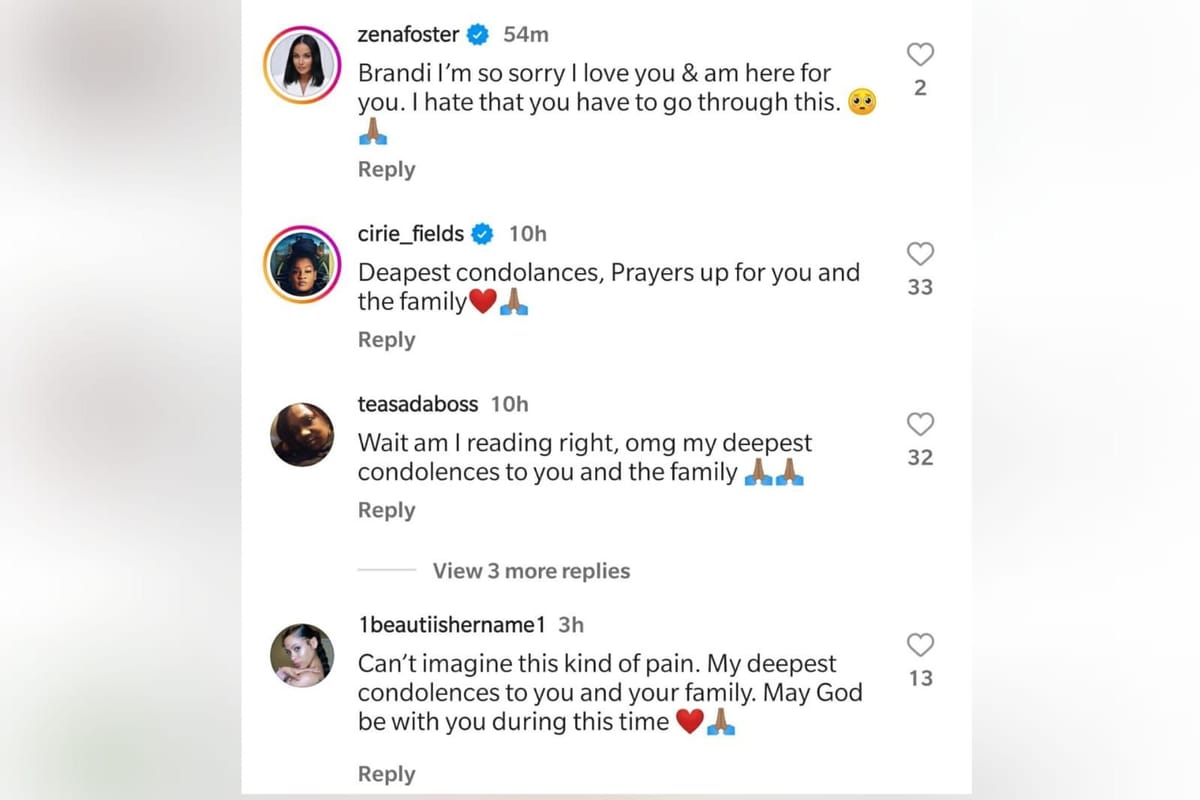Reply to teasadaboss's comment
Viewport: 1200px width, 800px height.
point(386,510)
